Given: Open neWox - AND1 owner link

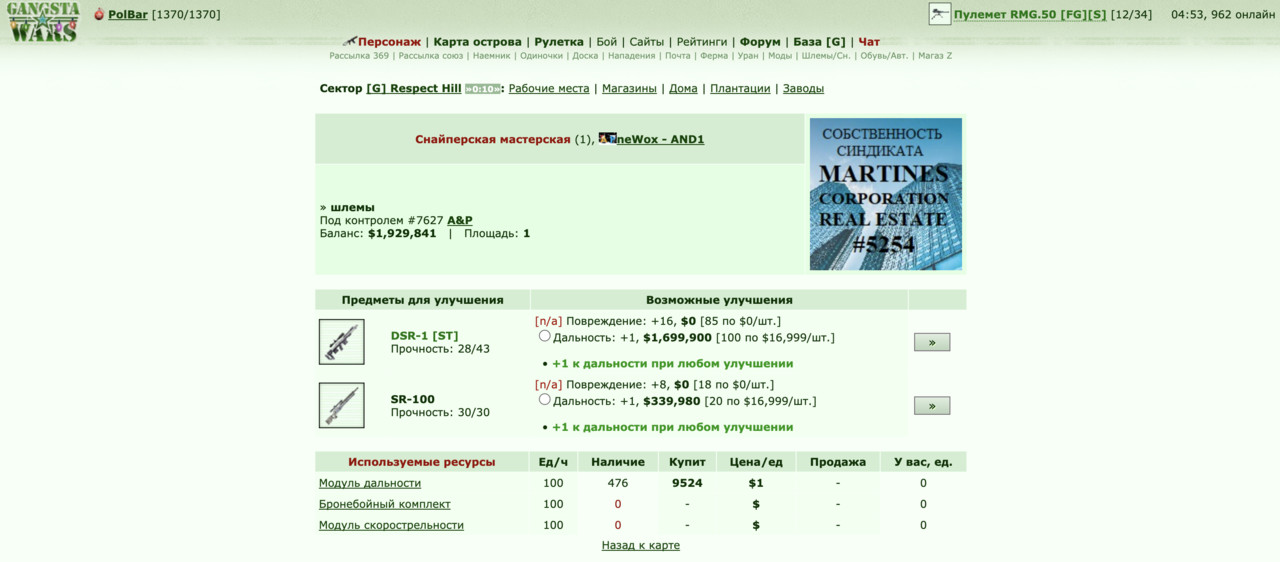Looking at the screenshot, I should (660, 139).
